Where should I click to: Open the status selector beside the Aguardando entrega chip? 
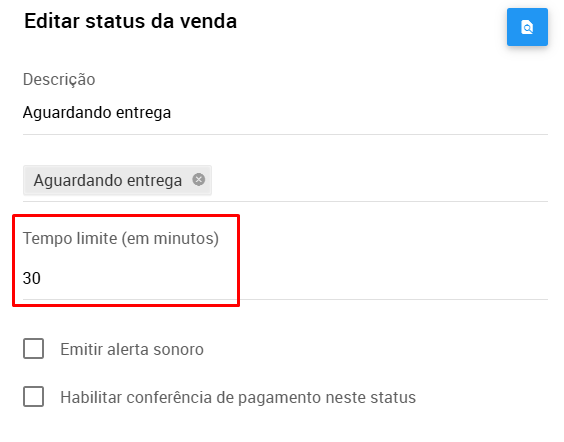click(x=379, y=180)
